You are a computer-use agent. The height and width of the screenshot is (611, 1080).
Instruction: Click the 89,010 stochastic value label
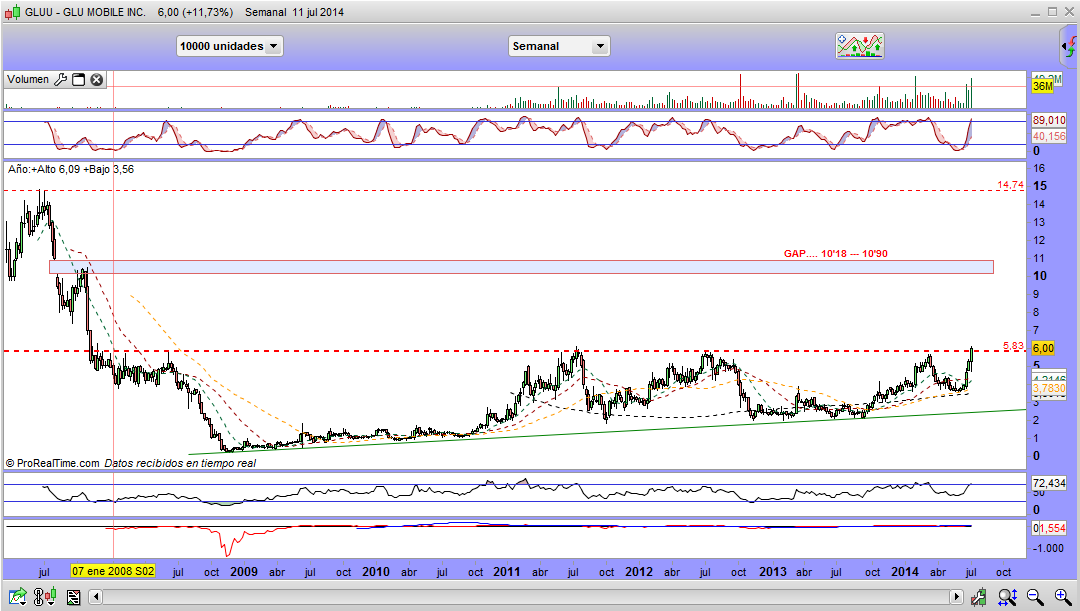point(1049,120)
